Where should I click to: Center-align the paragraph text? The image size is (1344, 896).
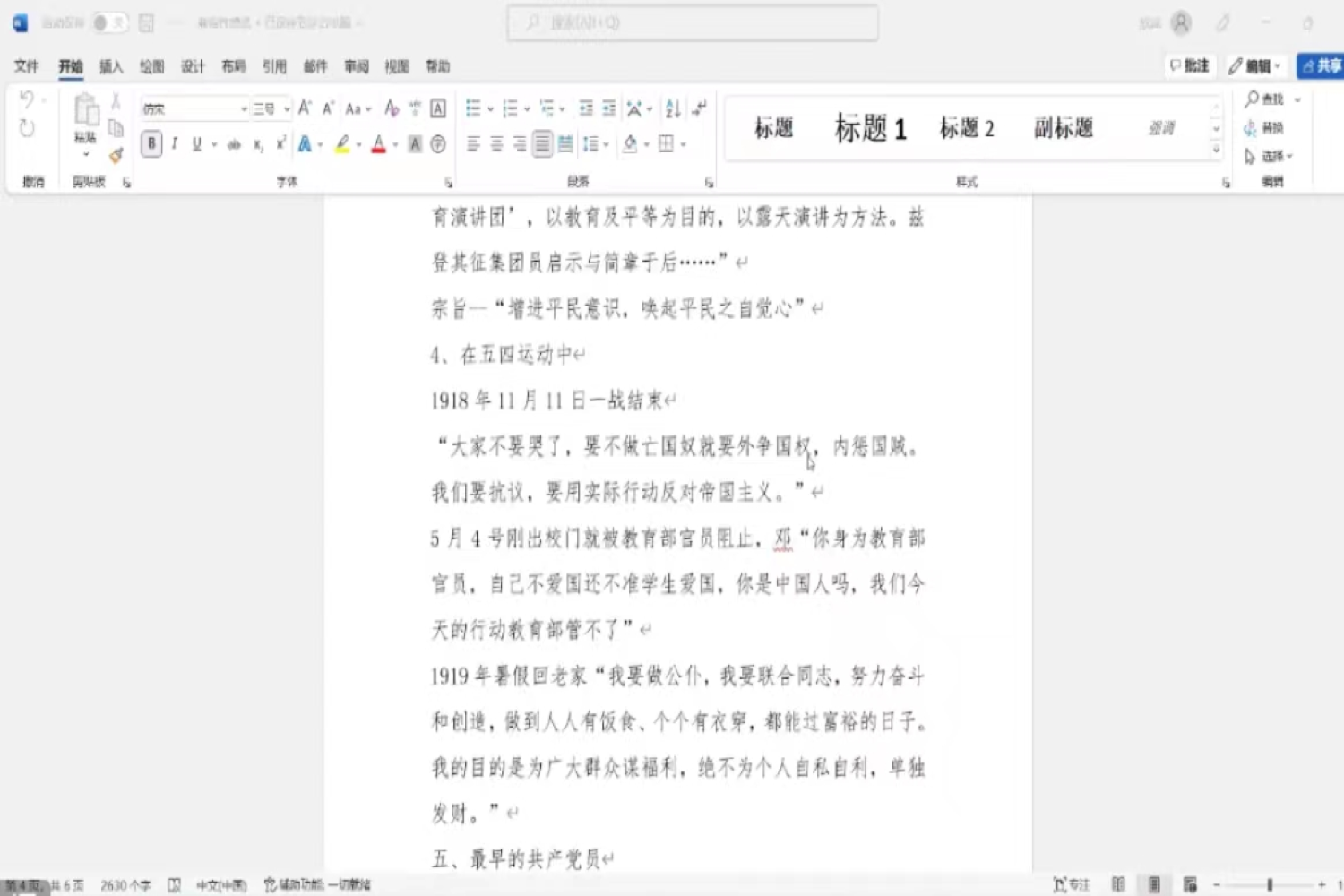click(496, 144)
